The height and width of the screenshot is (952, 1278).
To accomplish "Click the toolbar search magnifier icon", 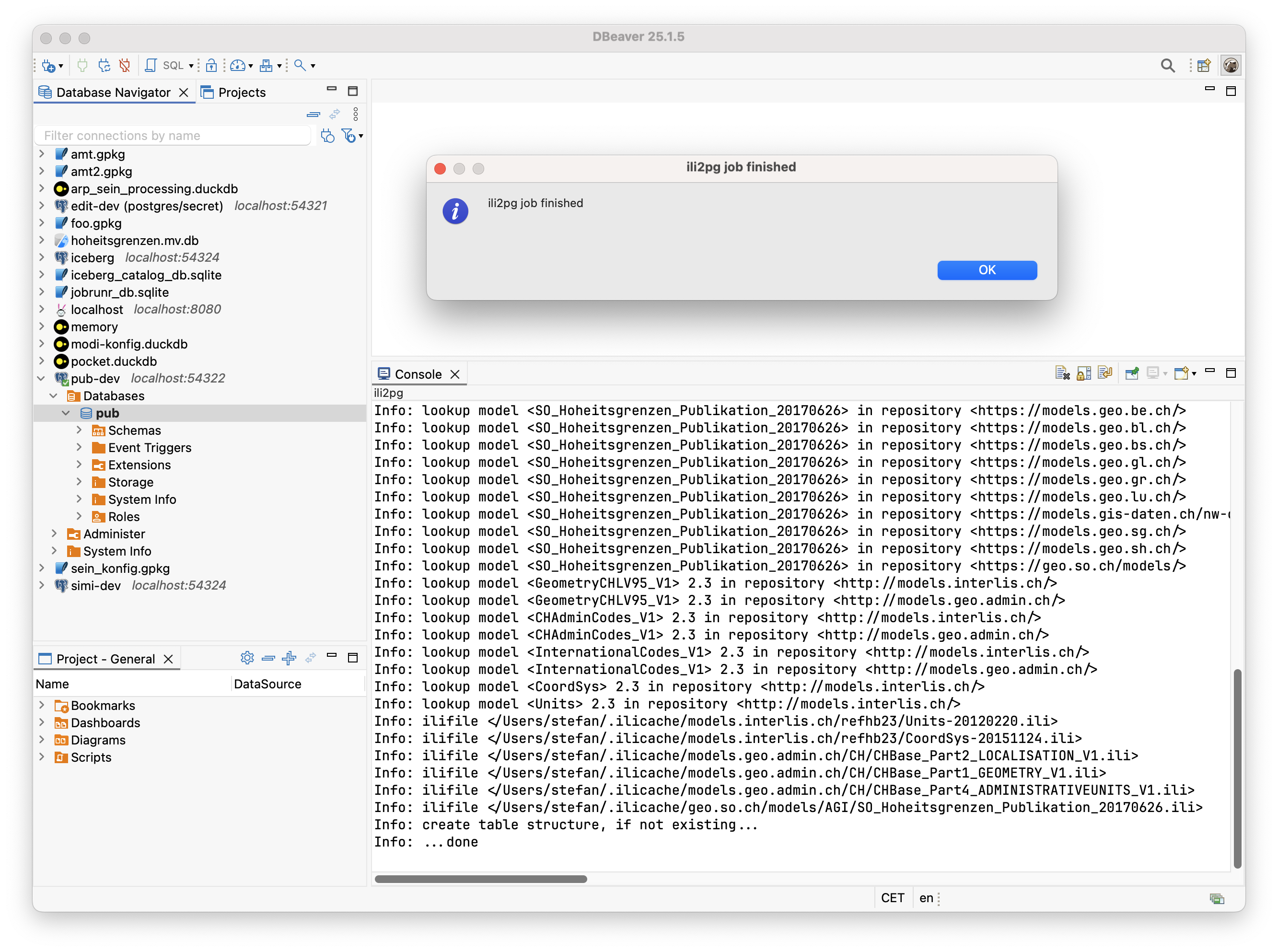I will 300,66.
